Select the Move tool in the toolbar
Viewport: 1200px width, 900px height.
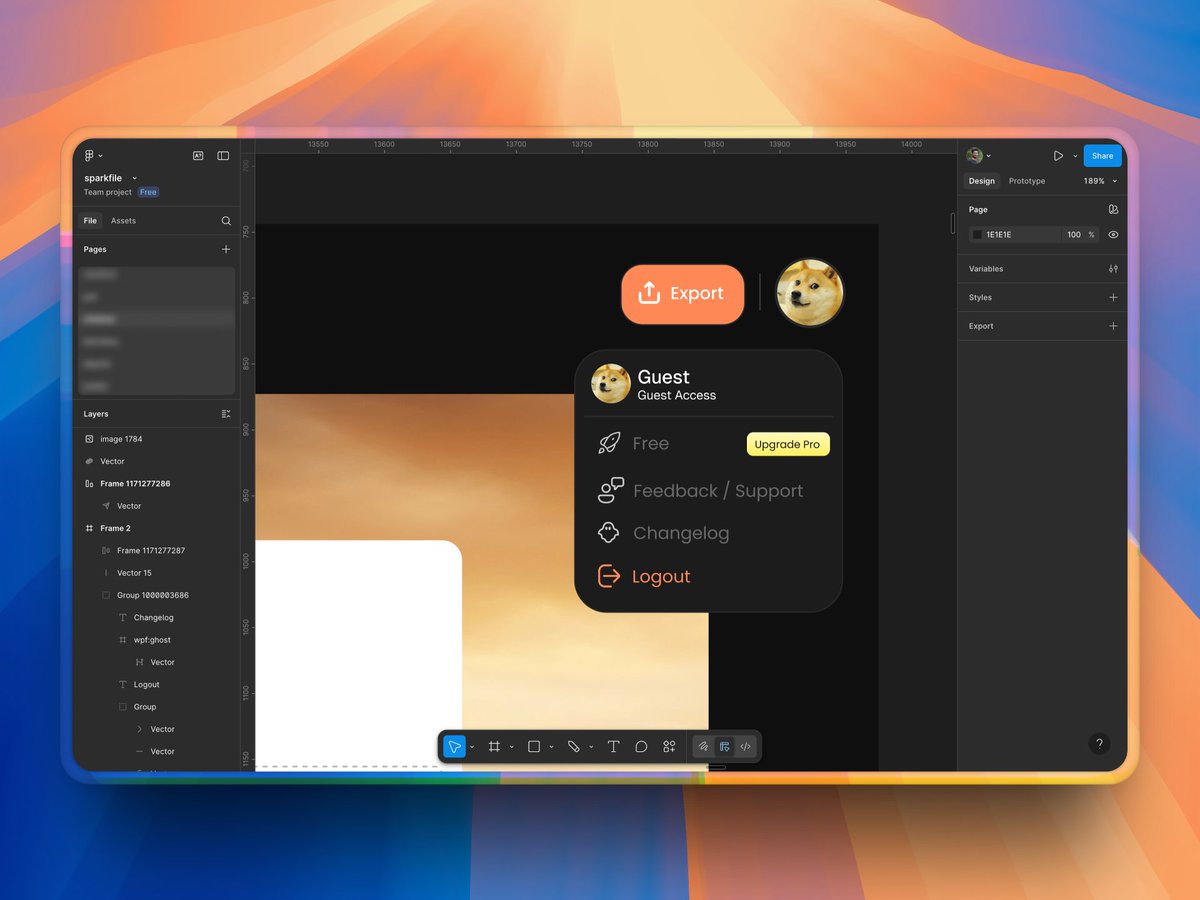454,747
